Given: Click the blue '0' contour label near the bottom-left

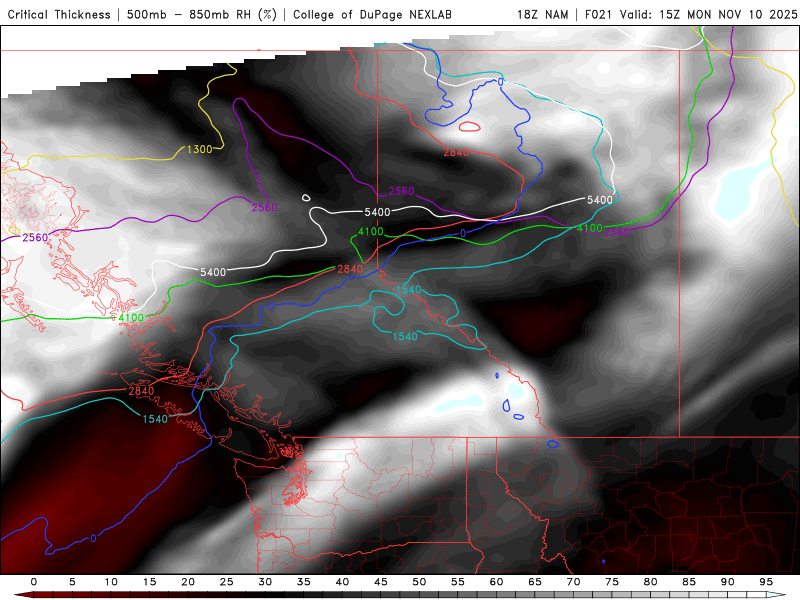Looking at the screenshot, I should [93, 538].
